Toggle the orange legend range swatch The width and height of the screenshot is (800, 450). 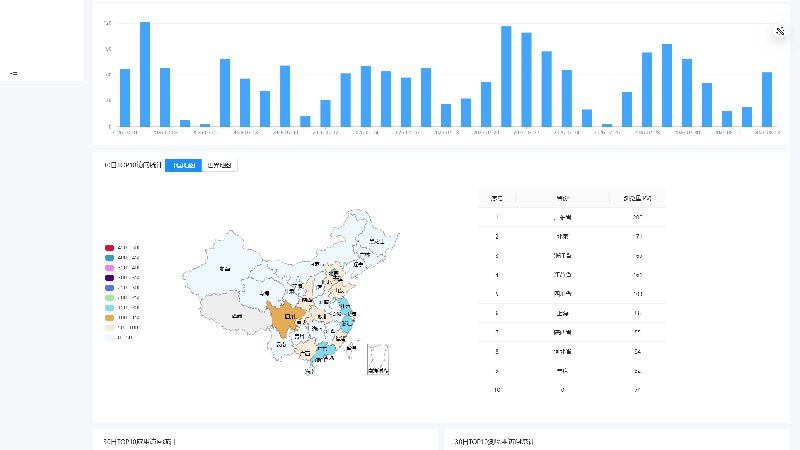click(x=109, y=317)
